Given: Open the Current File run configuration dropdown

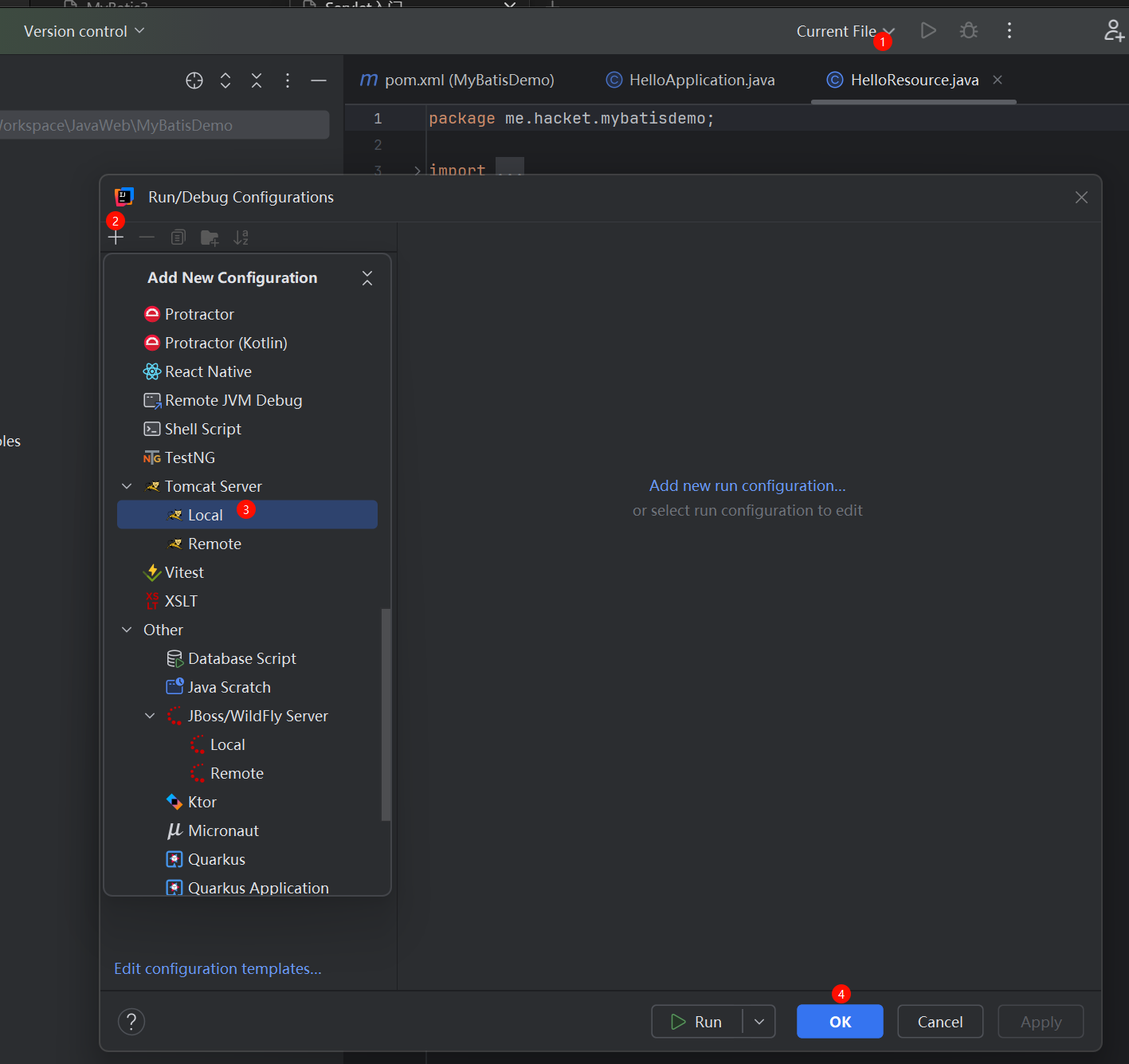Looking at the screenshot, I should pos(845,31).
